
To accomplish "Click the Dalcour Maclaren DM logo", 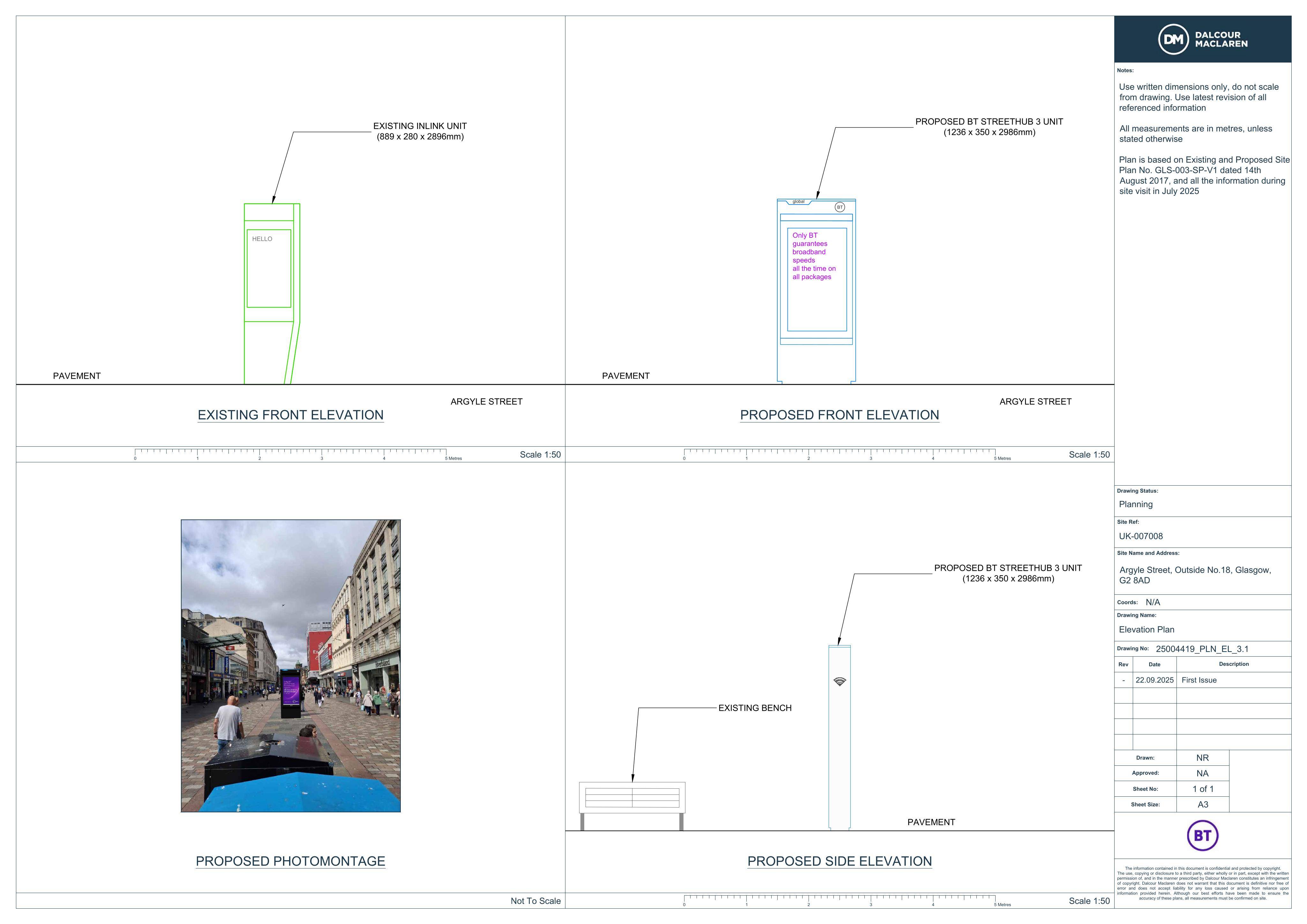I will tap(1202, 39).
